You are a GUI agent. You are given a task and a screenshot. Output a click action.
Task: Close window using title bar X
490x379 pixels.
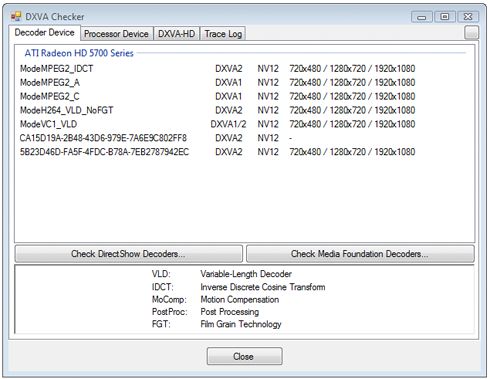coord(468,17)
